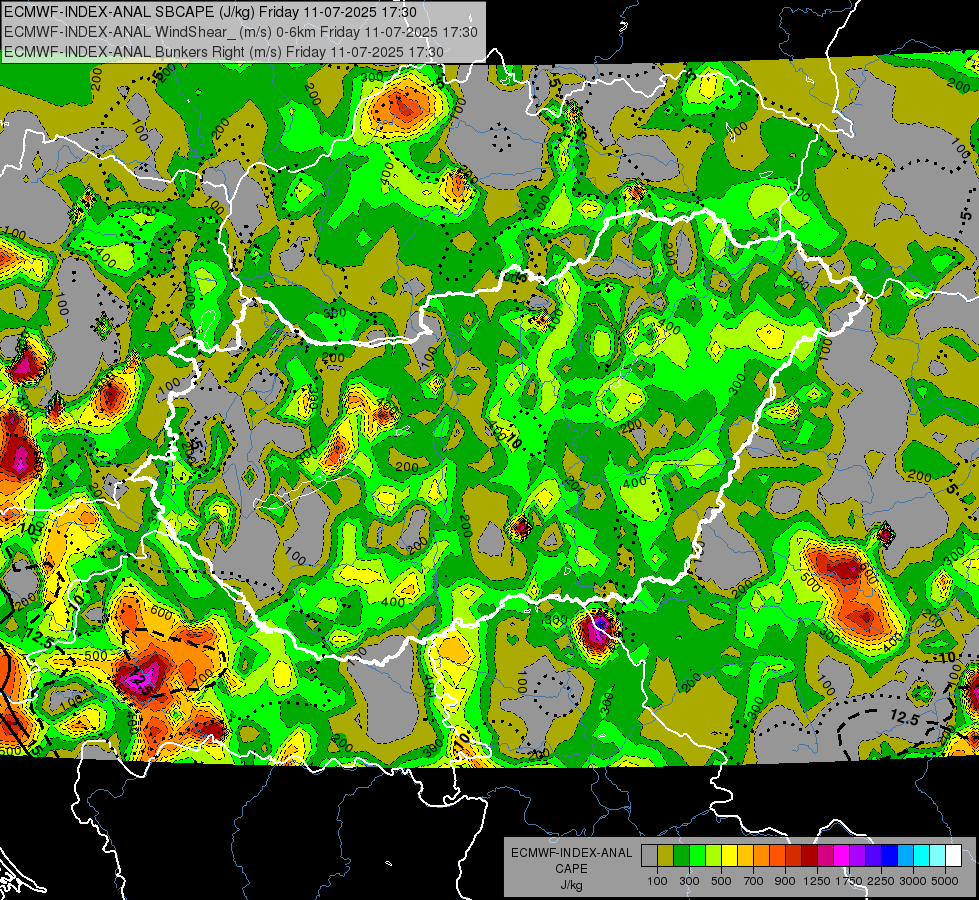Viewport: 979px width, 900px height.
Task: Click the 2250 tick label in legend
Action: 882,881
